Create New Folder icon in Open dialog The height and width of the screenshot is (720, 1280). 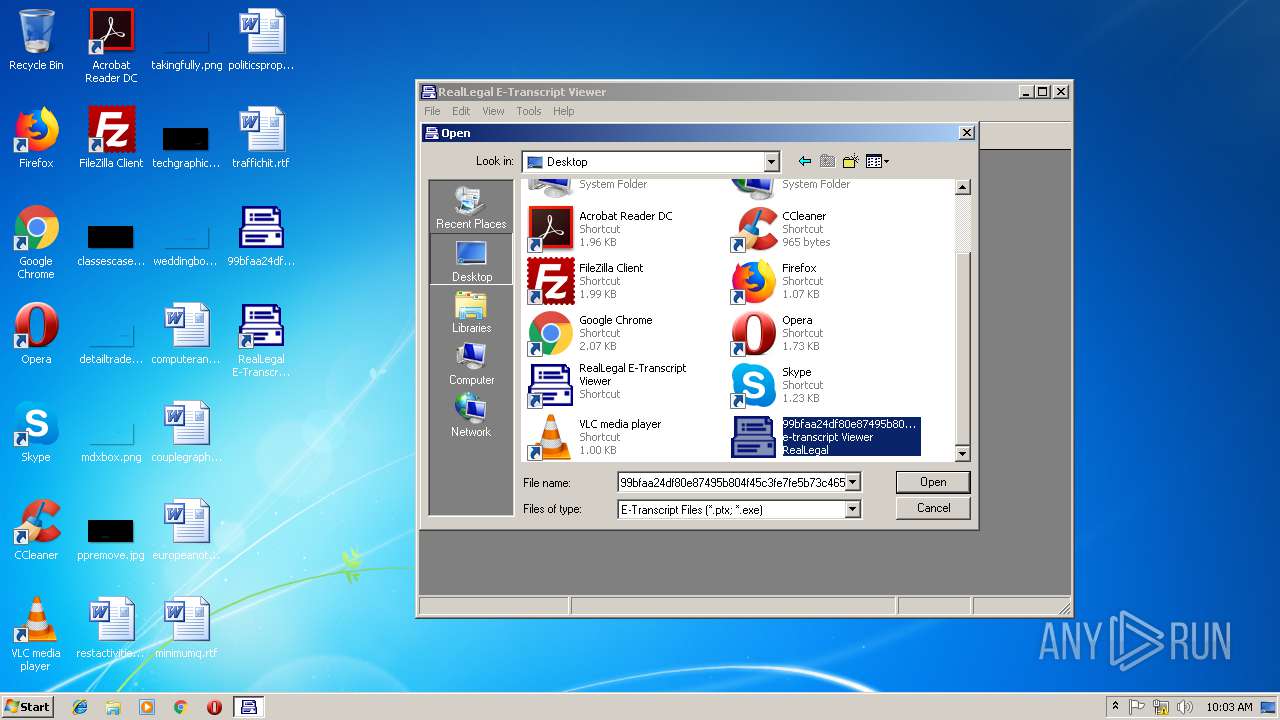(850, 161)
